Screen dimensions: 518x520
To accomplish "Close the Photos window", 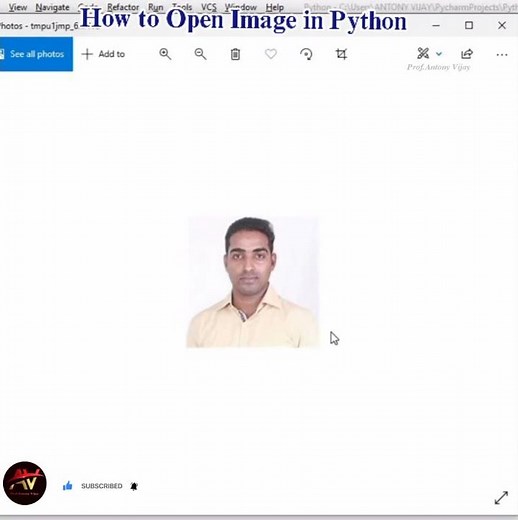I will pos(502,25).
